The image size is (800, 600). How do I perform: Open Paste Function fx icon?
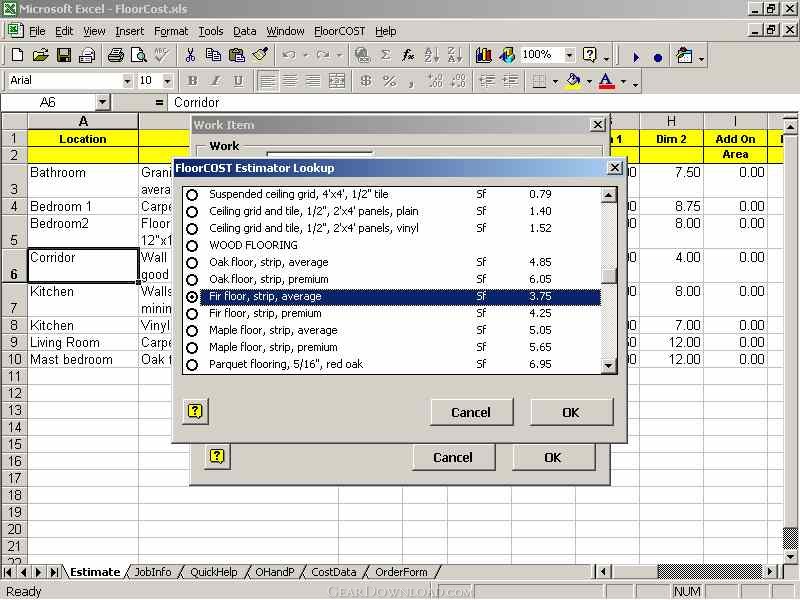408,55
